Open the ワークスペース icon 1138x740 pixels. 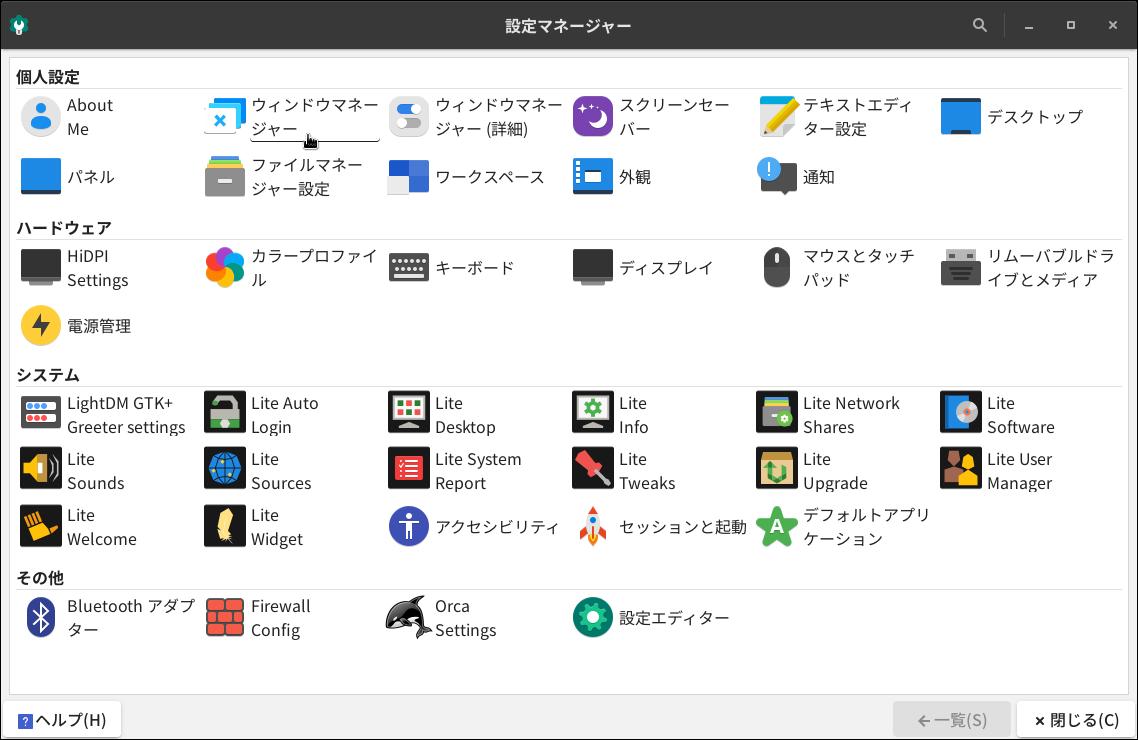coord(409,177)
